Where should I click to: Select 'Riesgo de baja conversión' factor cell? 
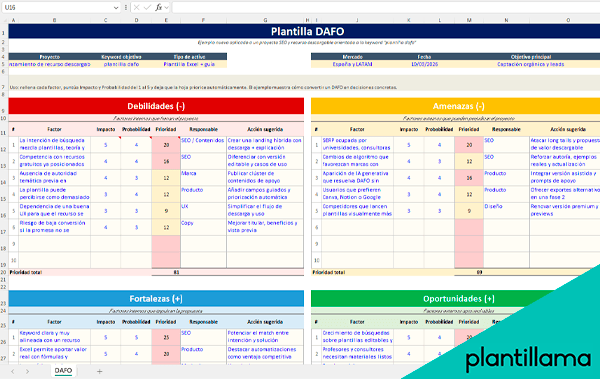(x=54, y=227)
